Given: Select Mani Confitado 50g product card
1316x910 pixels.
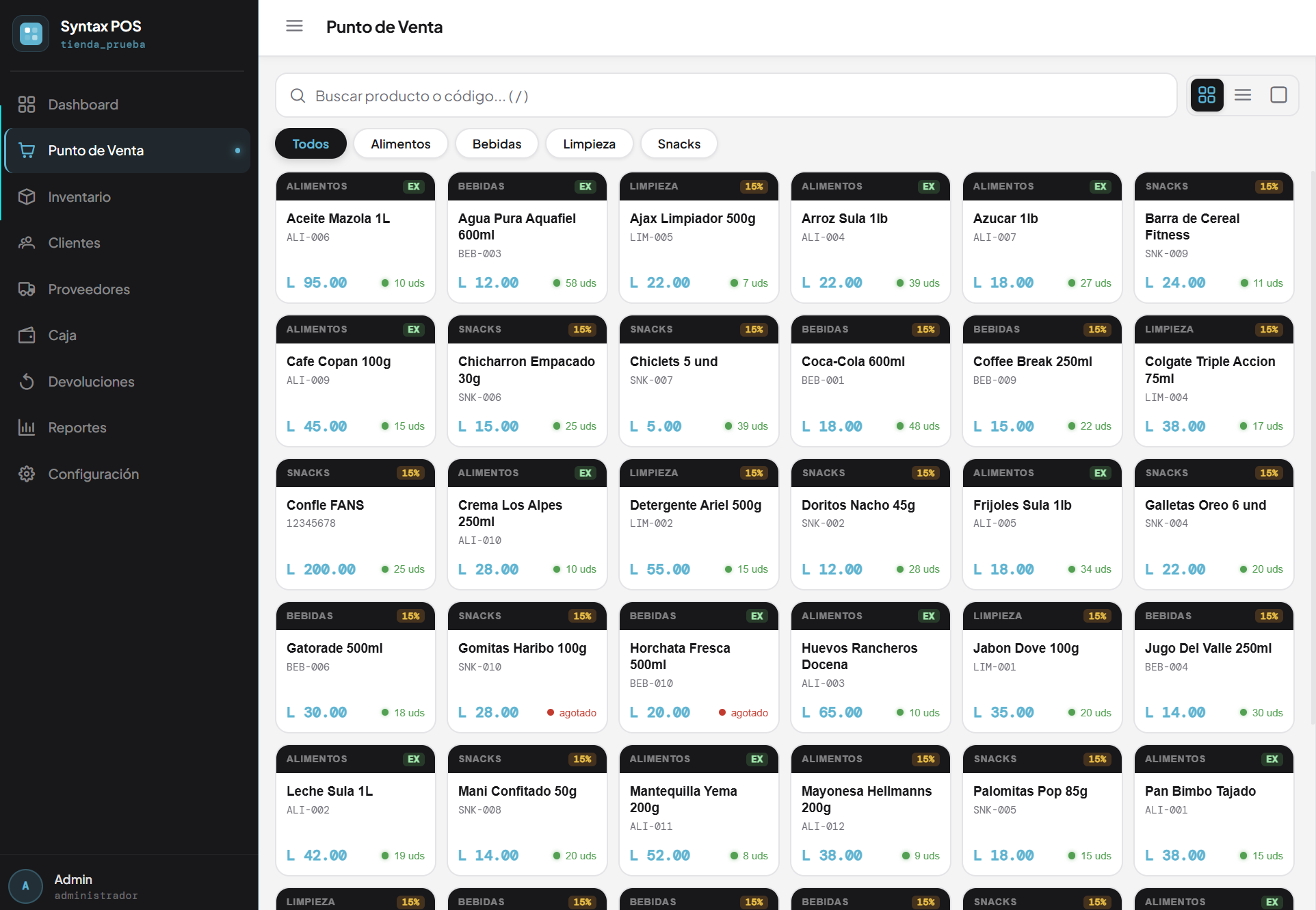Looking at the screenshot, I should pyautogui.click(x=527, y=810).
